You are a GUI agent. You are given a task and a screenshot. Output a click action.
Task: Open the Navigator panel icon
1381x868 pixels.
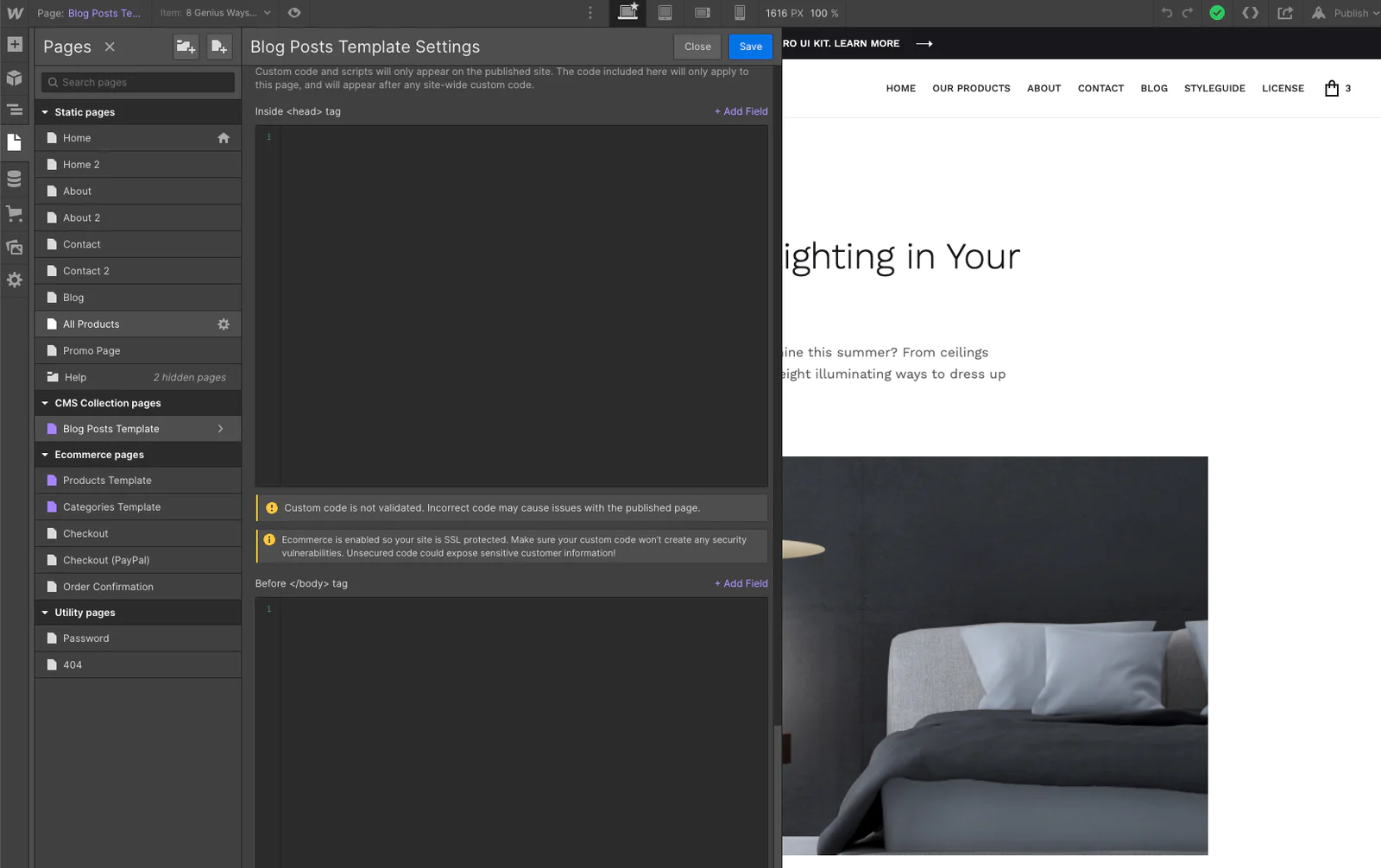pyautogui.click(x=15, y=110)
